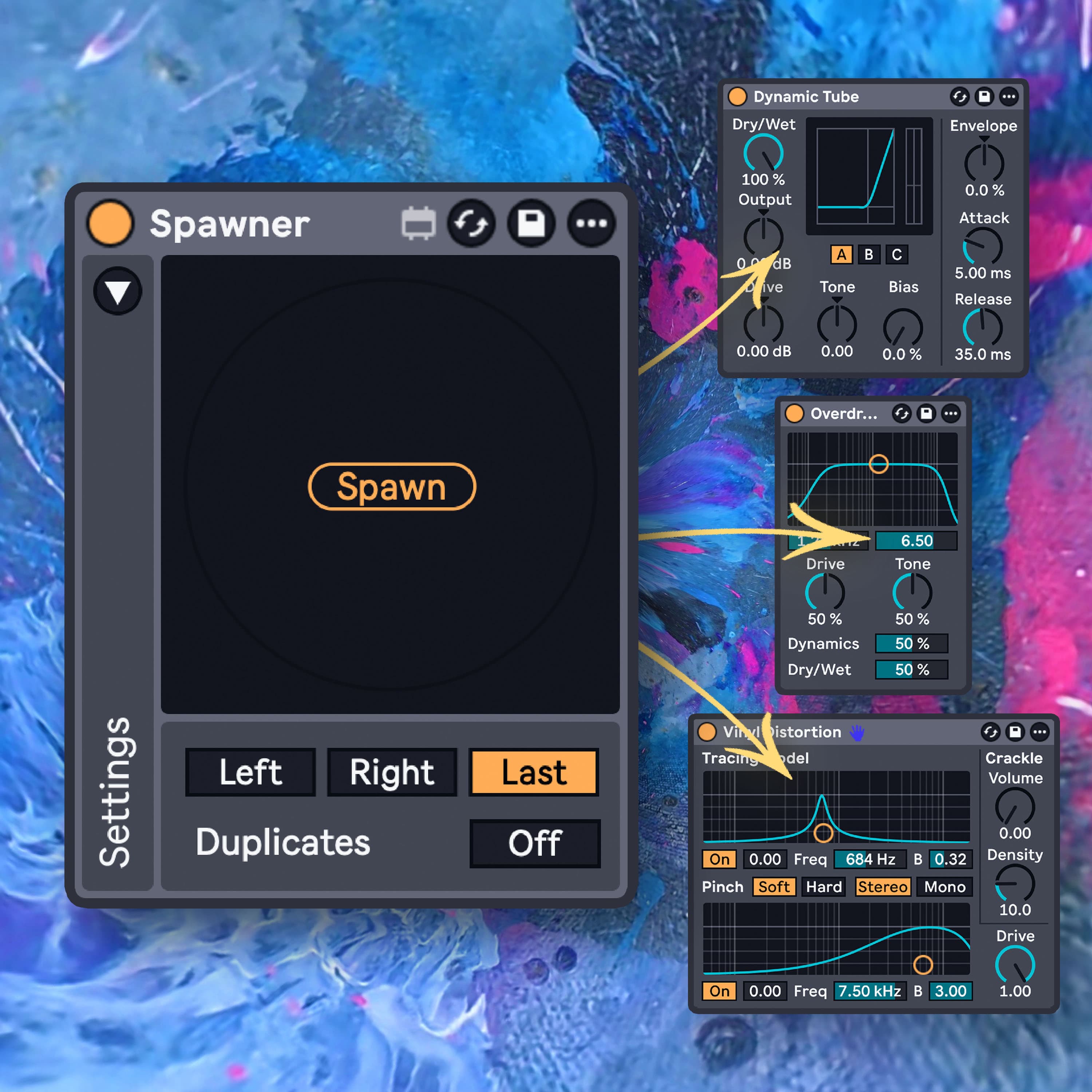
Task: Toggle the Vinyl Distortion device activator
Action: tap(707, 732)
